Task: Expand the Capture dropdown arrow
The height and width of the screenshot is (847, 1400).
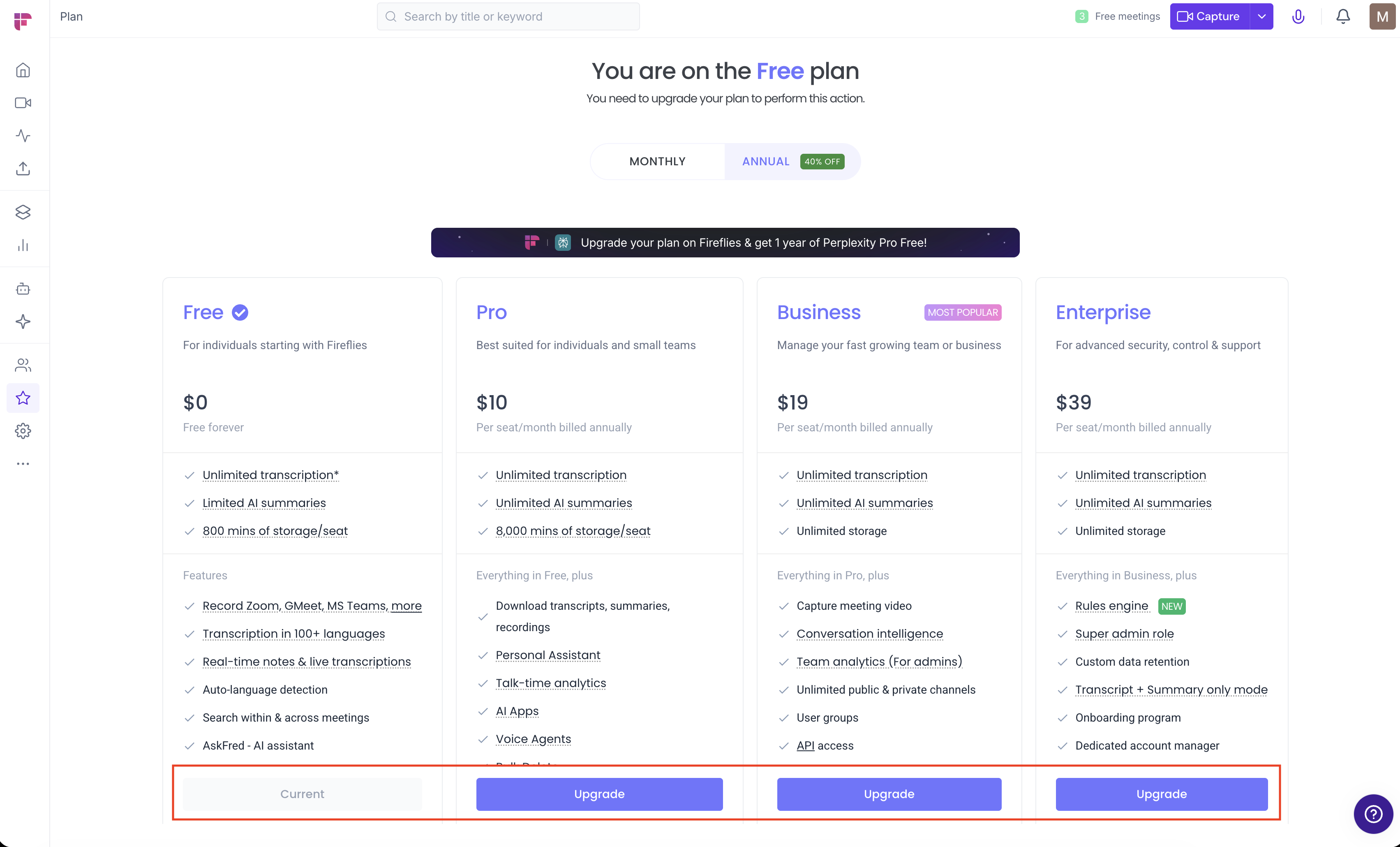Action: 1261,16
